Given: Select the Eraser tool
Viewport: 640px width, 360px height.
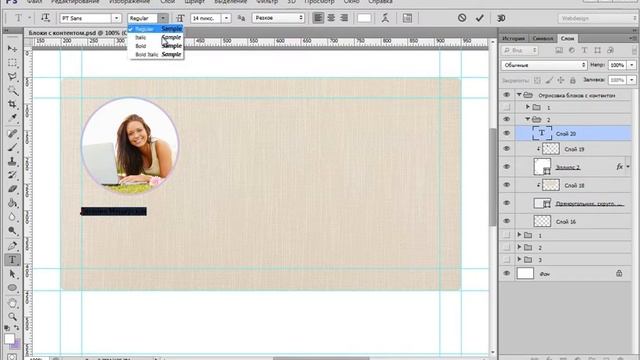Looking at the screenshot, I should [12, 189].
